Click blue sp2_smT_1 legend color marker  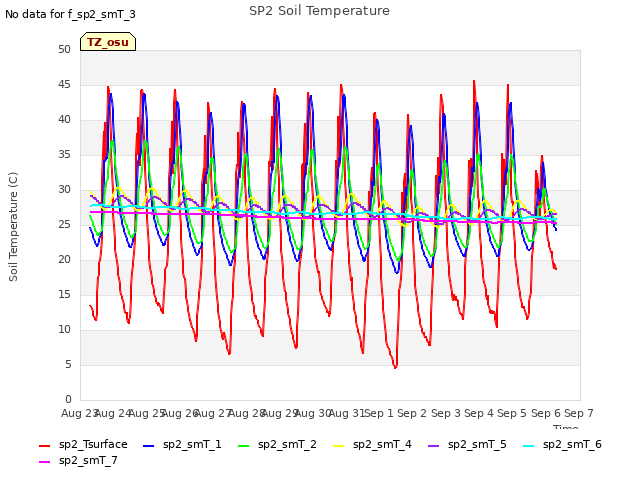149,446
